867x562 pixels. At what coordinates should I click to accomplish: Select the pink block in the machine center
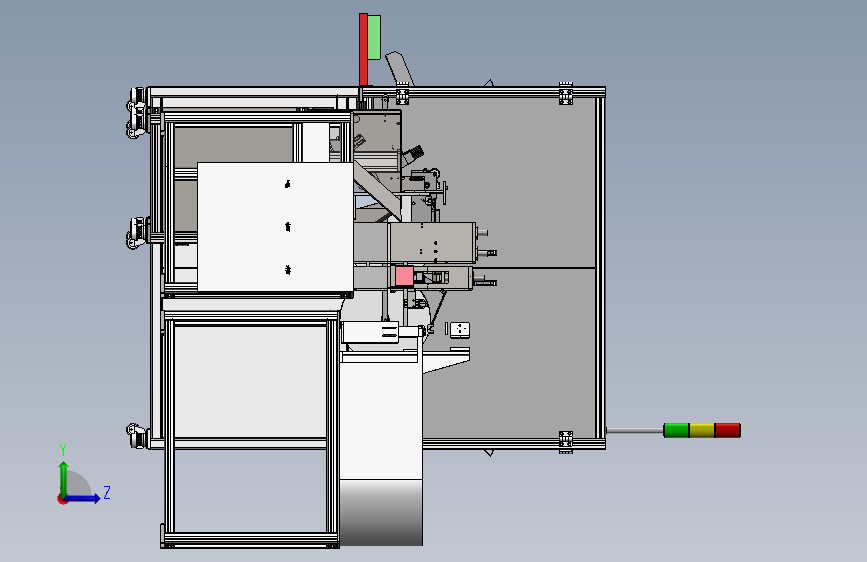[x=404, y=276]
